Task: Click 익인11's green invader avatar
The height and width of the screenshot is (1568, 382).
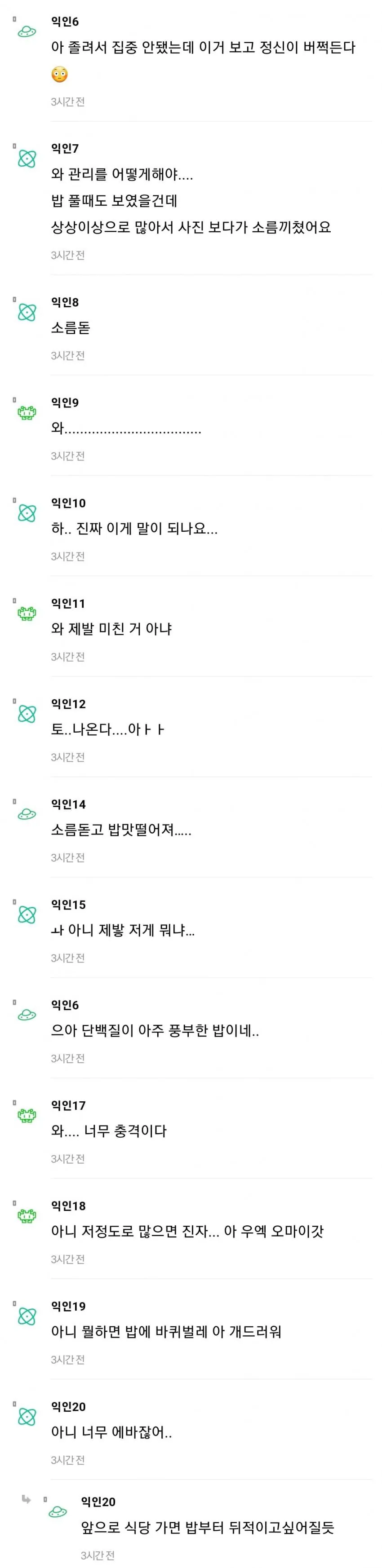Action: tap(27, 614)
